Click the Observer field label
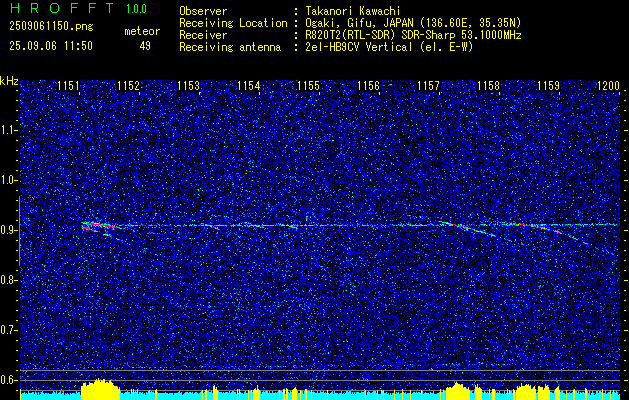The image size is (629, 400). point(203,11)
